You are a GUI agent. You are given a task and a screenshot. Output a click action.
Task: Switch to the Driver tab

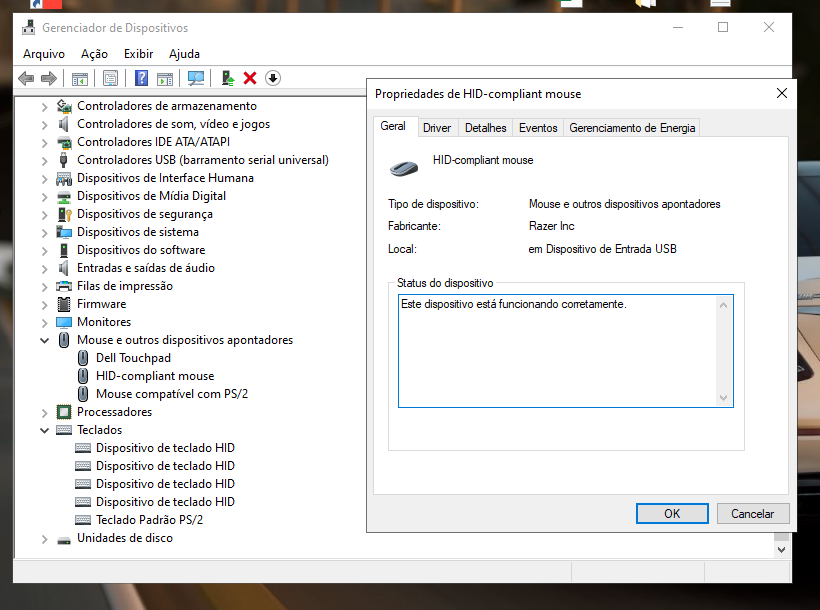point(437,128)
